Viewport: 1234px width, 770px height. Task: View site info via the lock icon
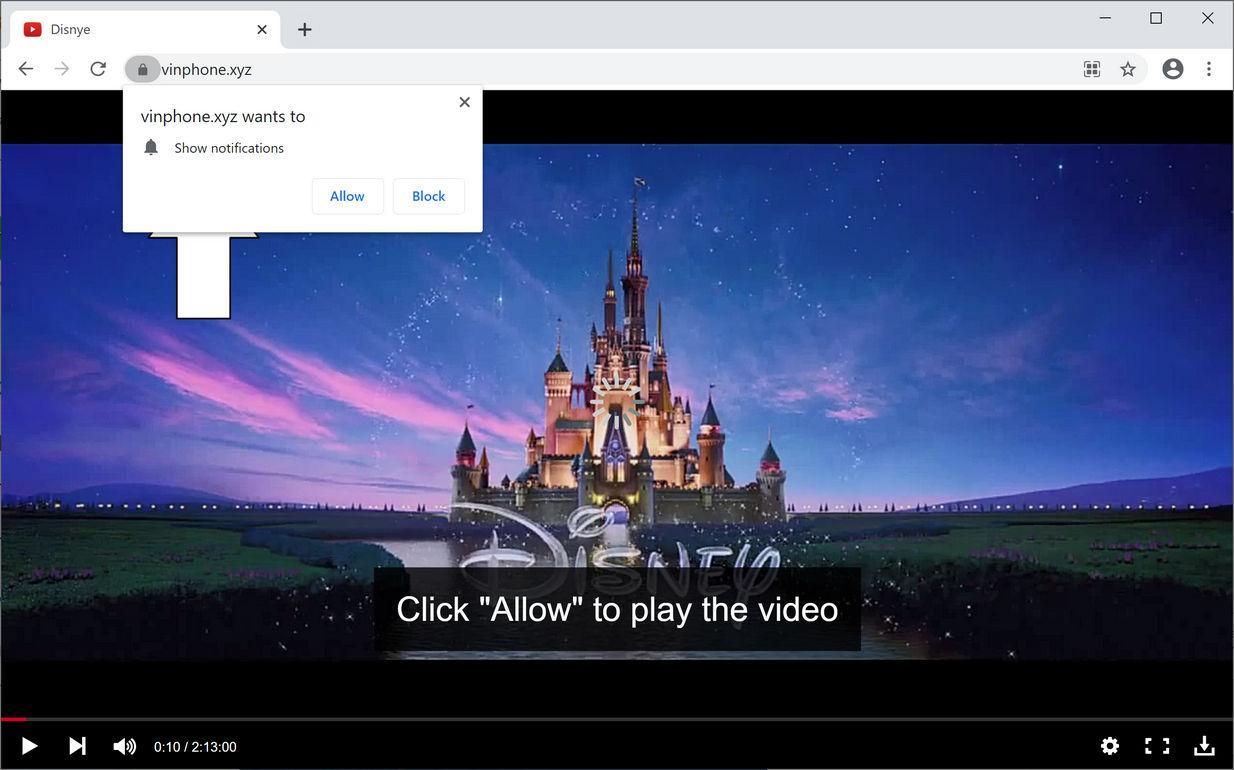pyautogui.click(x=142, y=69)
